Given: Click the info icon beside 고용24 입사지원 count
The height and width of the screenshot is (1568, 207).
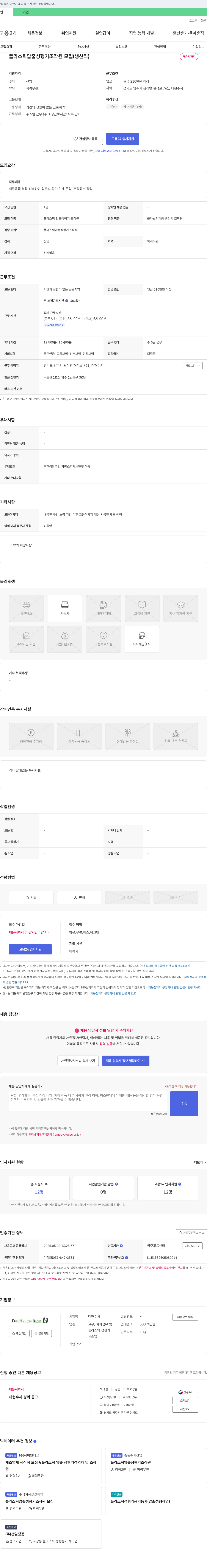Looking at the screenshot, I should (180, 1184).
